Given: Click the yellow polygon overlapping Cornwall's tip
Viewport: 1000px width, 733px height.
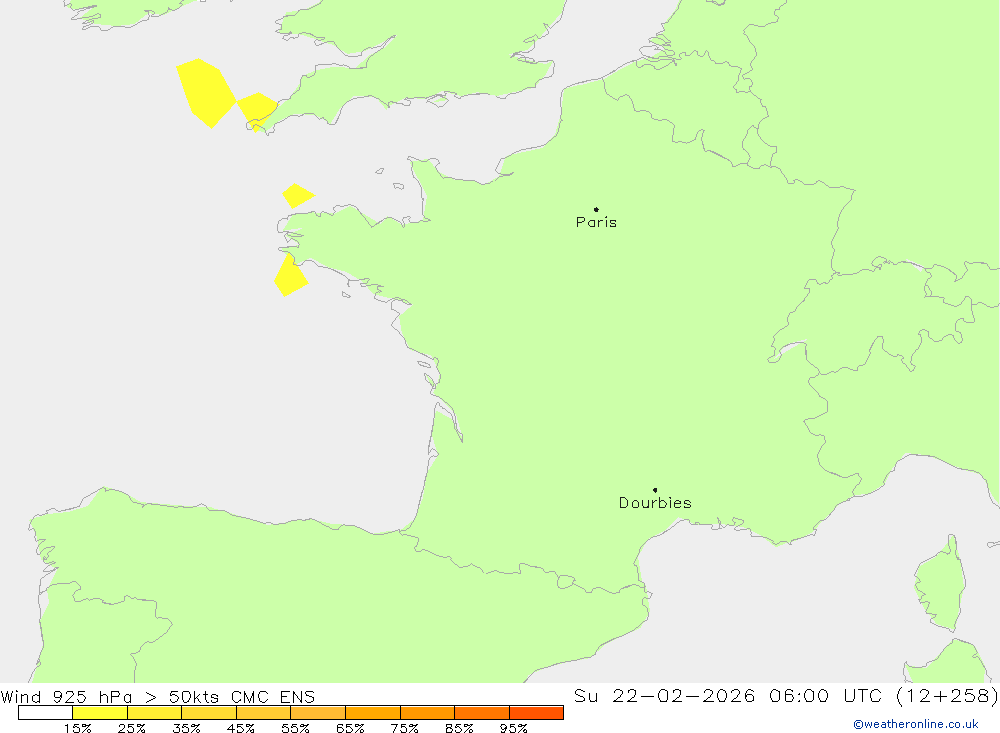Looking at the screenshot, I should 257,110.
